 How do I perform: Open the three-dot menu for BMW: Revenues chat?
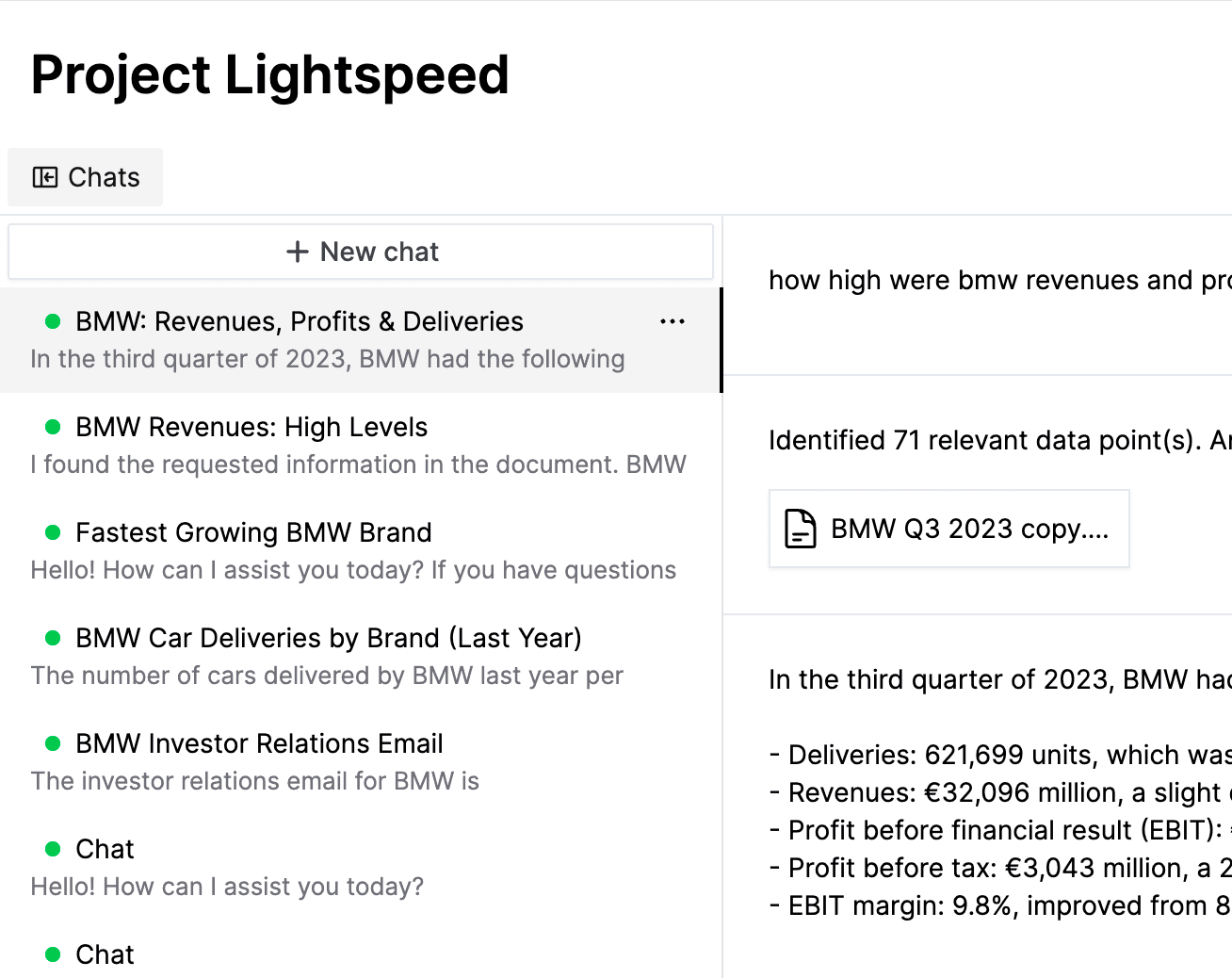pos(673,322)
